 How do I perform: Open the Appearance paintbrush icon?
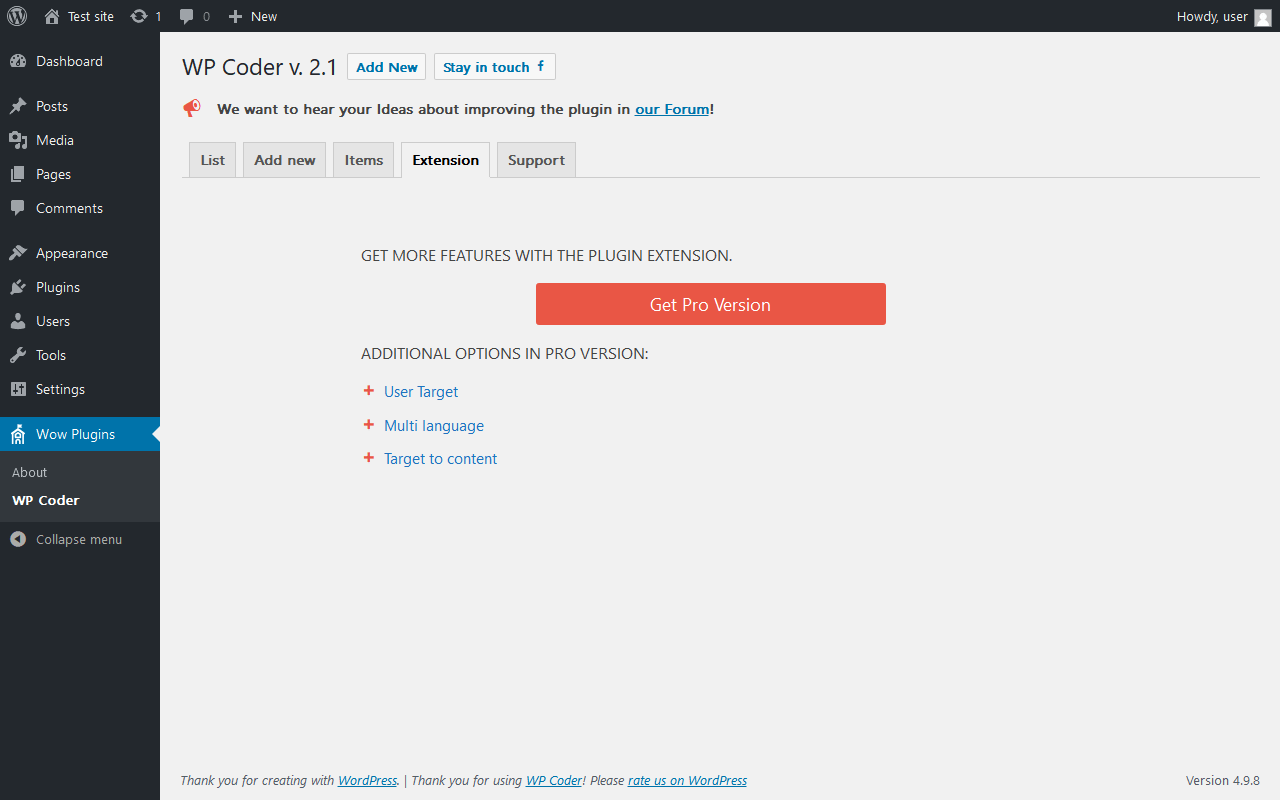[18, 253]
